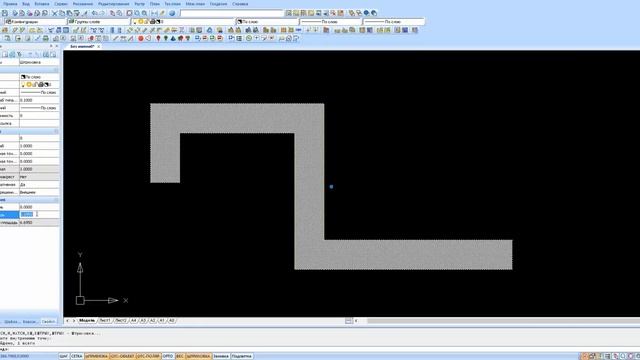Click color swatch in properties По слою row
Image resolution: width=640 pixels, height=360 pixels.
pos(23,77)
